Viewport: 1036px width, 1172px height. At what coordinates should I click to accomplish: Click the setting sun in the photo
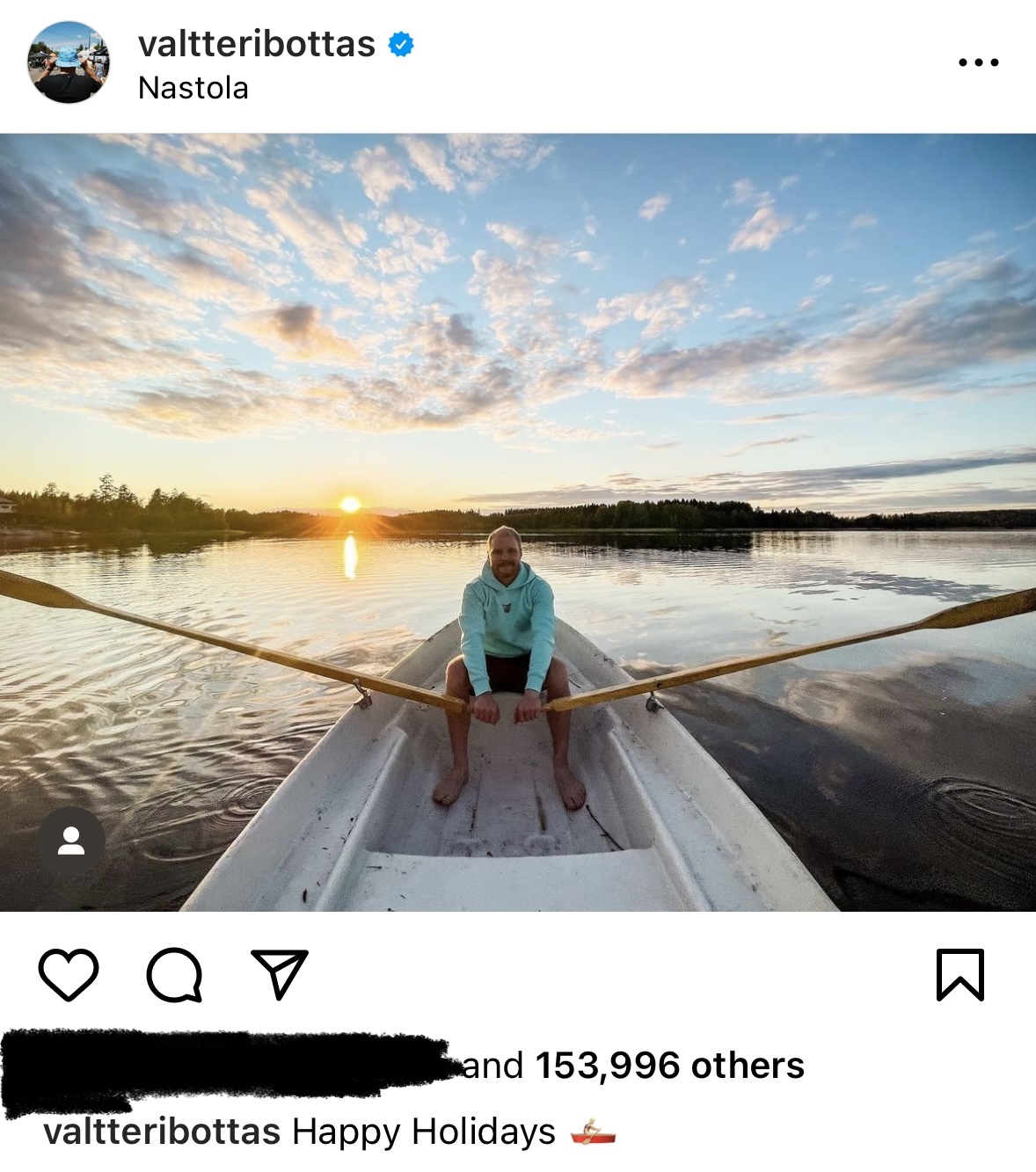350,505
